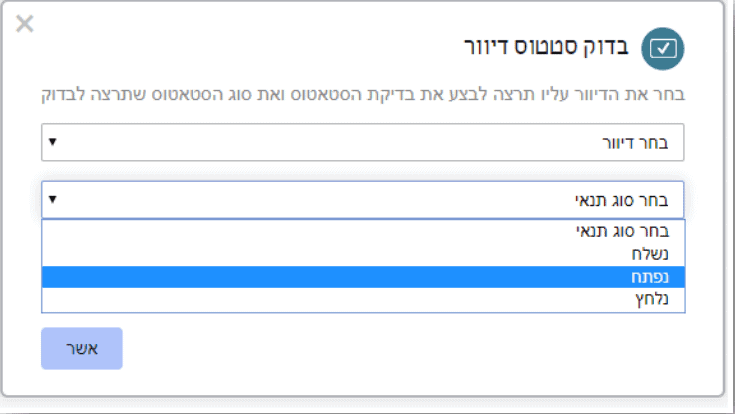
Task: Click the teal checkmark status icon
Action: click(x=662, y=49)
